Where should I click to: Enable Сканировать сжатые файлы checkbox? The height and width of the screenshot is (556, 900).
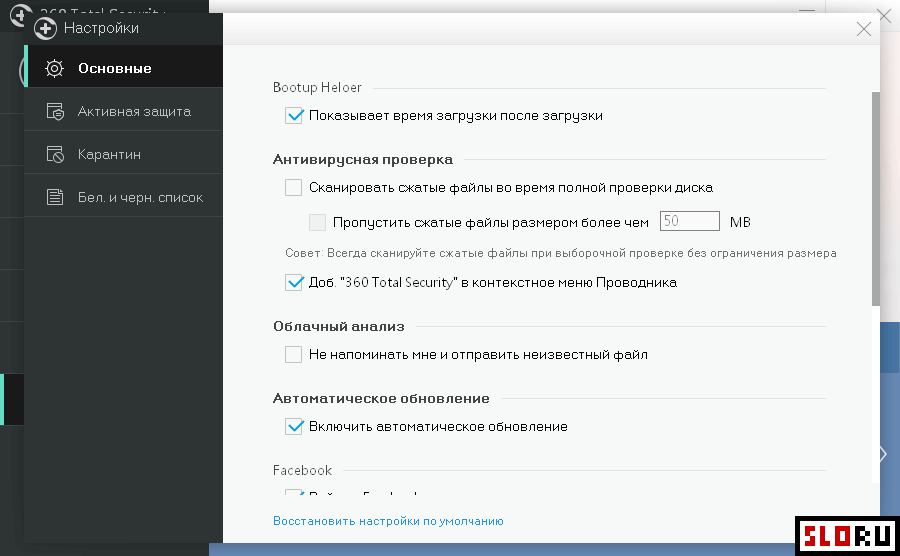[293, 187]
